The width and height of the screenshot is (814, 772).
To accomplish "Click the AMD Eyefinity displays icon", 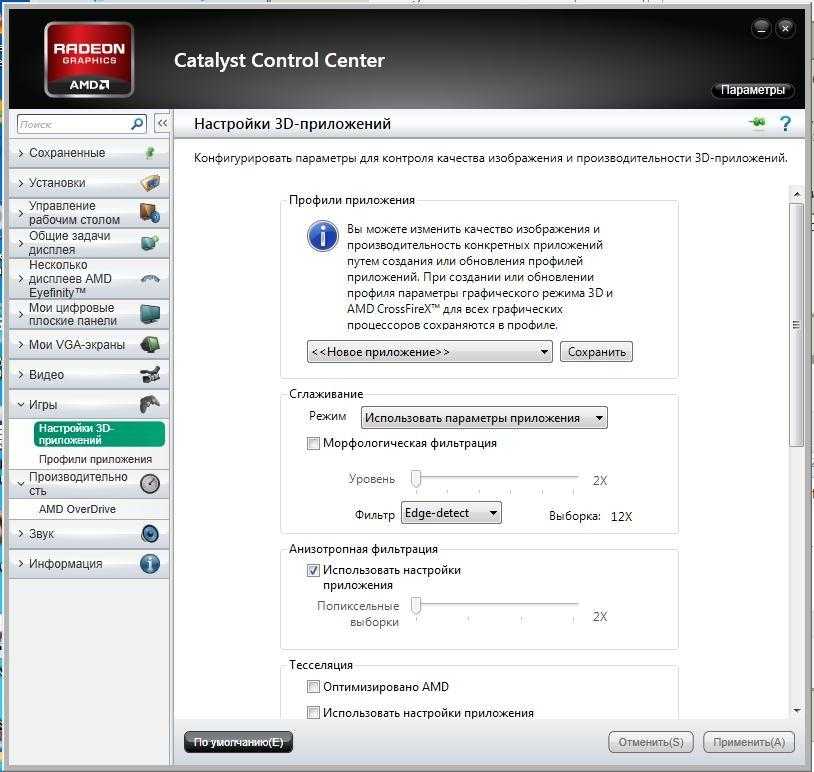I will point(150,279).
